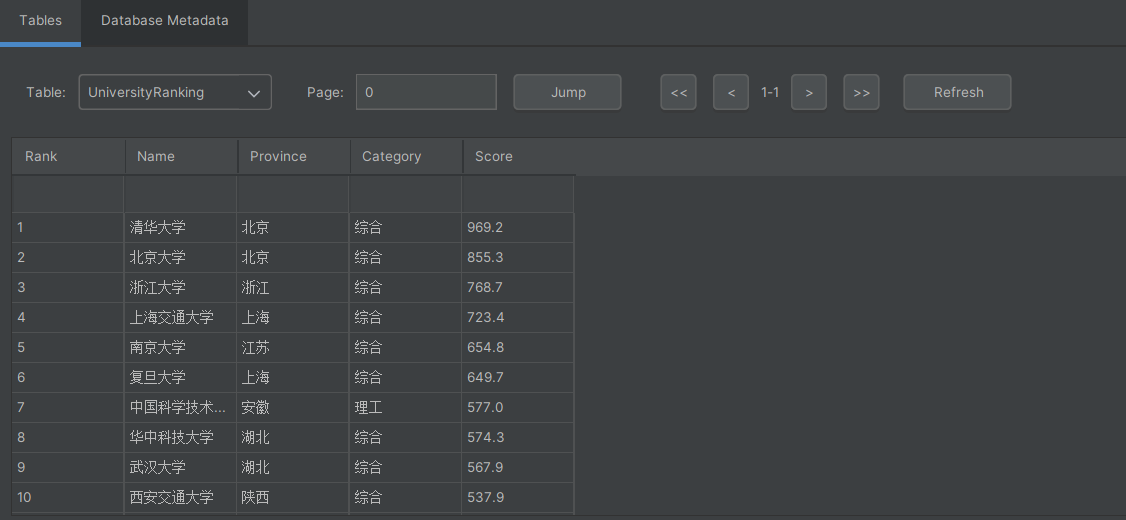Select the 理工 category cell
The height and width of the screenshot is (520, 1126).
point(405,408)
